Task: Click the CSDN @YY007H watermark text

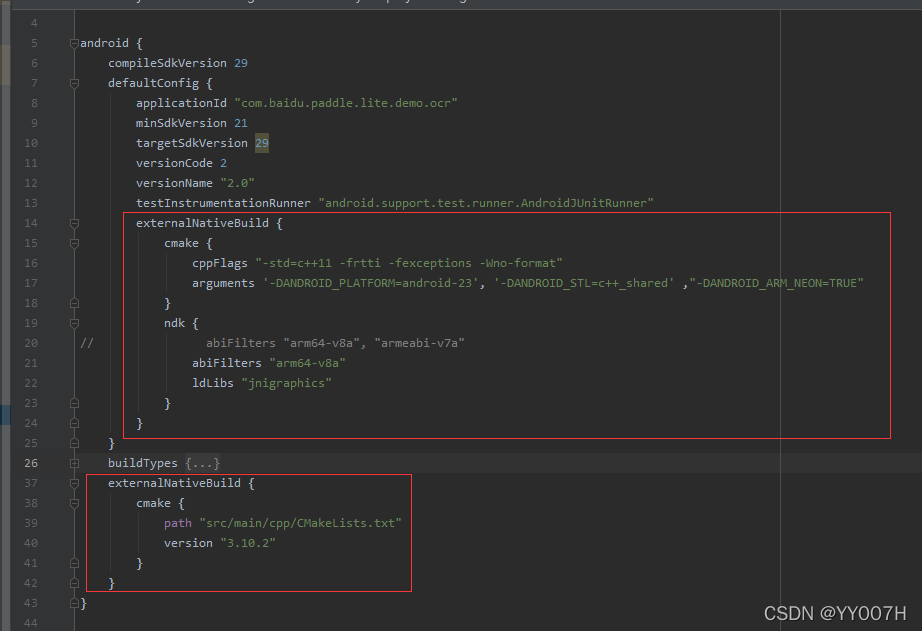Action: click(x=835, y=610)
